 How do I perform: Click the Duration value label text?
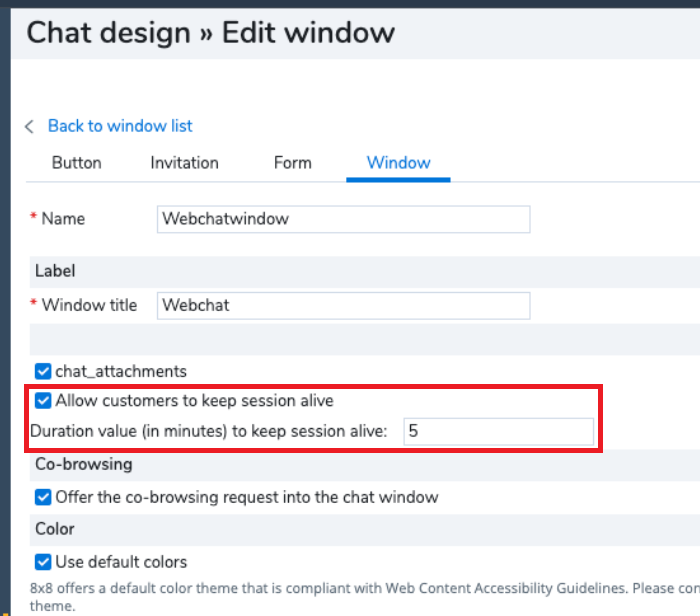point(208,432)
